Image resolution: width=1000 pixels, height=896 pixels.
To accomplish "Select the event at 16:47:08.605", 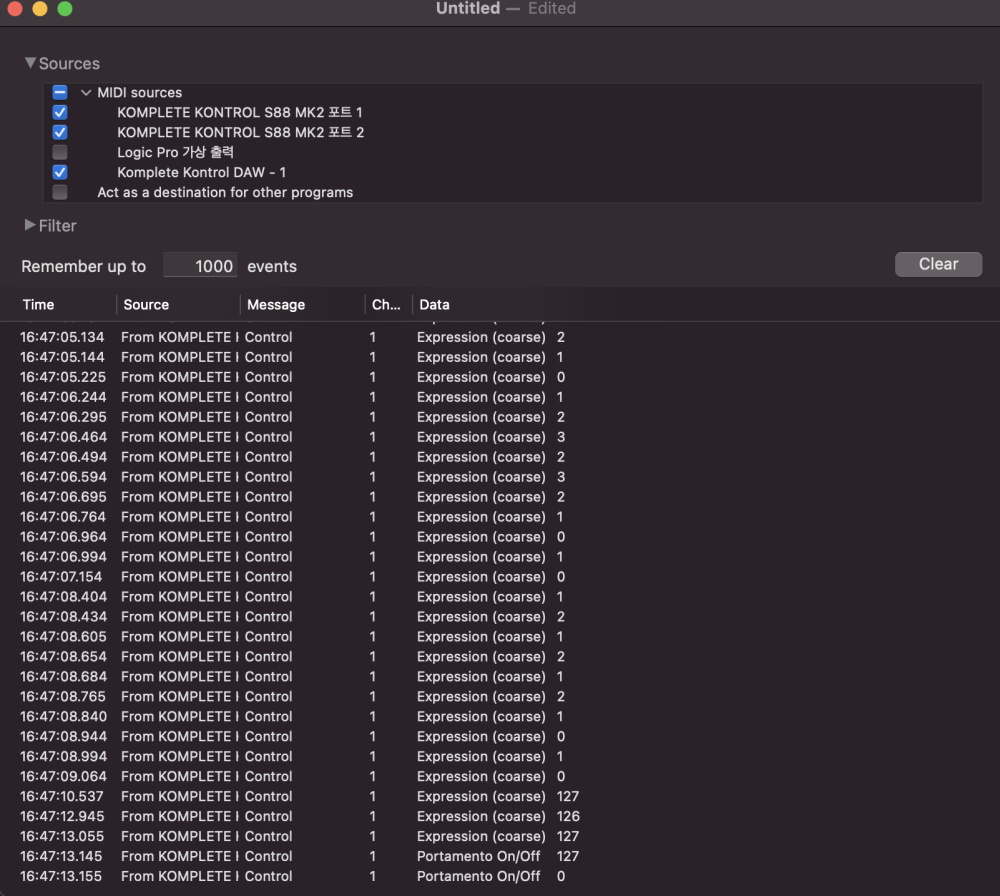I will 500,636.
